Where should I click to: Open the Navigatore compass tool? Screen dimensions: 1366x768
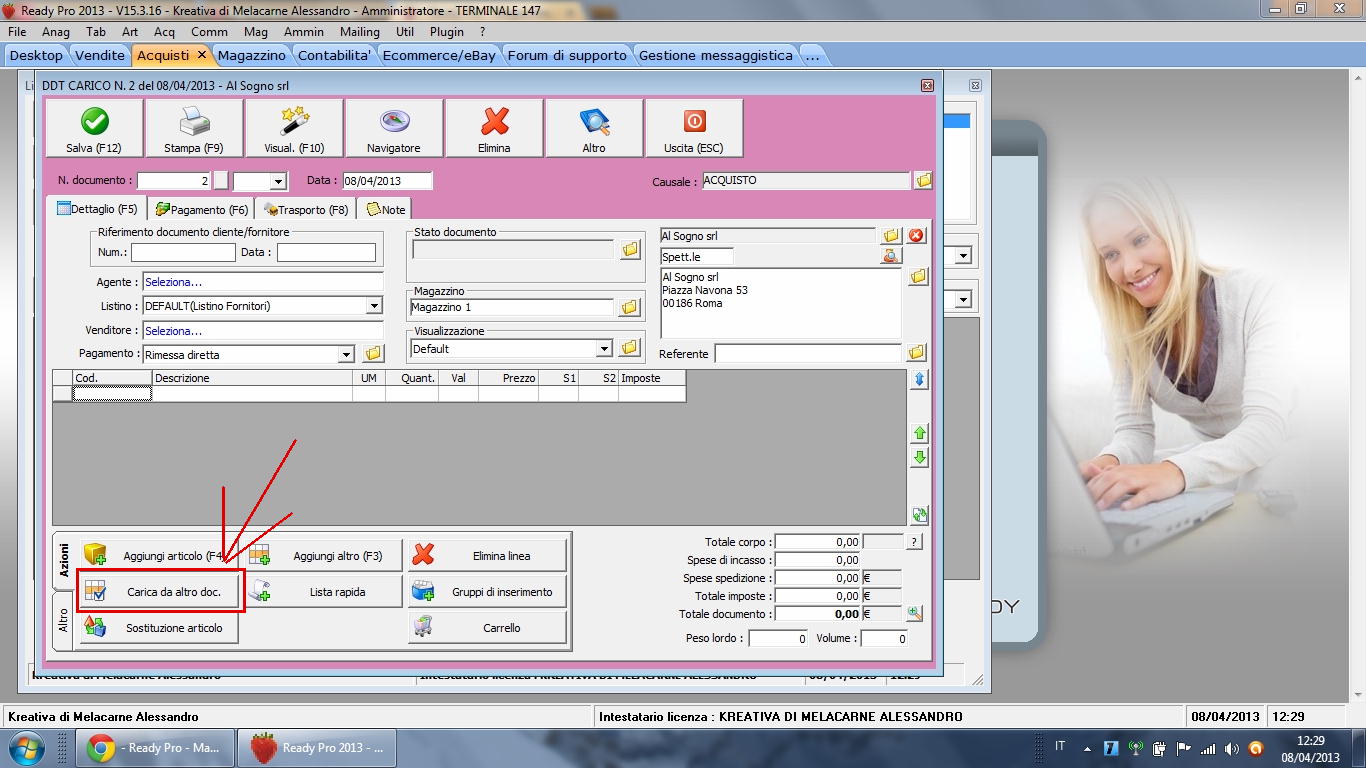click(394, 129)
